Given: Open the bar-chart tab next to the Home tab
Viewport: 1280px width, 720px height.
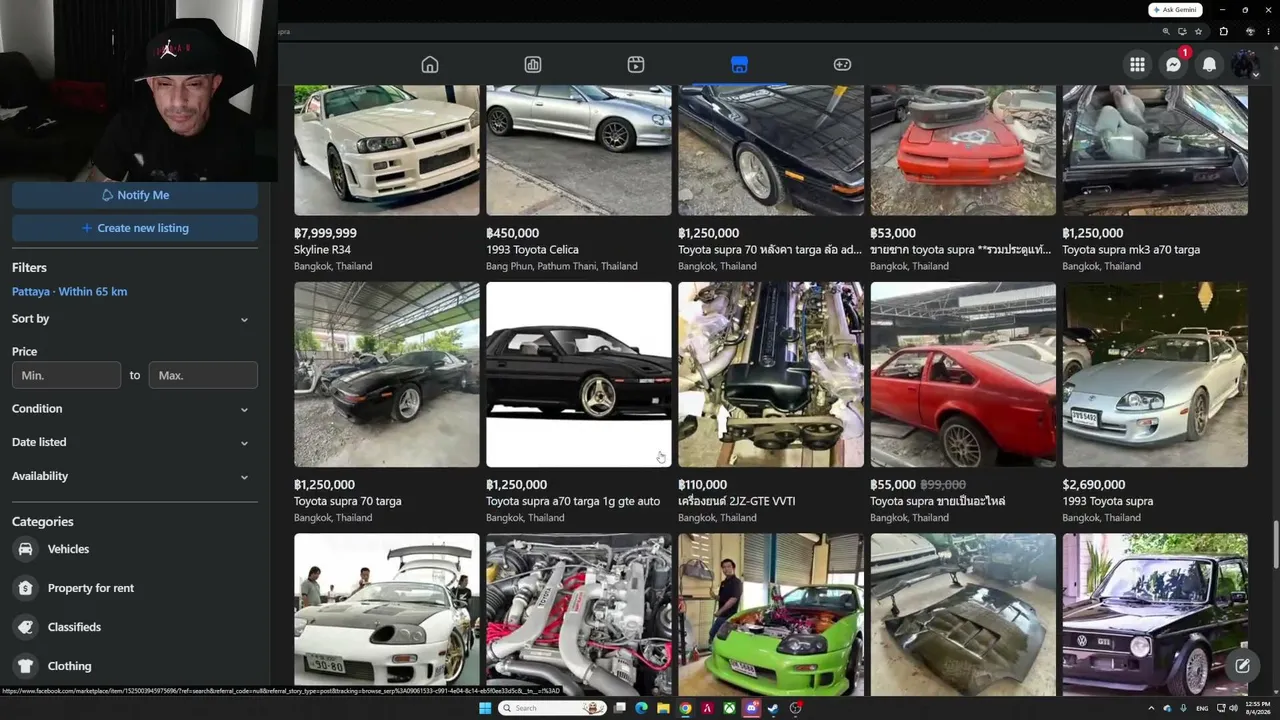Looking at the screenshot, I should [533, 65].
